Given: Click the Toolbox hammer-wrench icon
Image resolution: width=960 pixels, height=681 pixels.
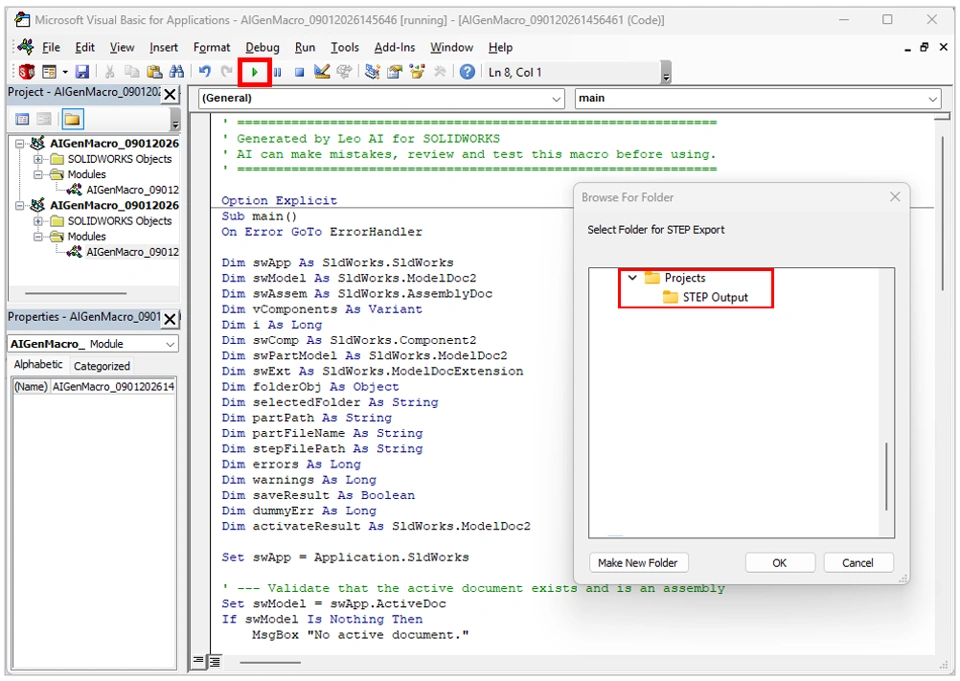Looking at the screenshot, I should pyautogui.click(x=440, y=72).
